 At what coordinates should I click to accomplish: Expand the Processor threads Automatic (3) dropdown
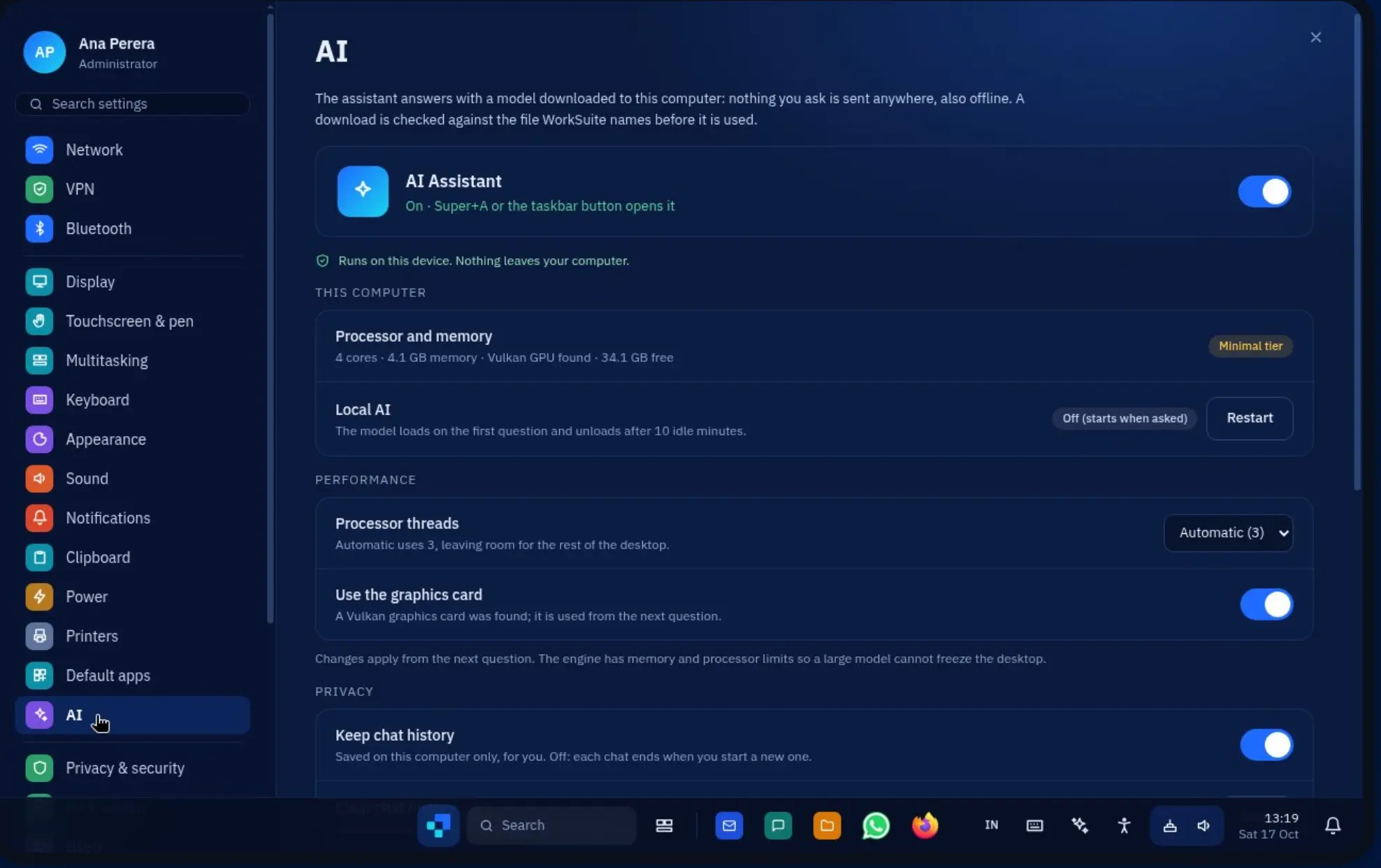point(1228,533)
